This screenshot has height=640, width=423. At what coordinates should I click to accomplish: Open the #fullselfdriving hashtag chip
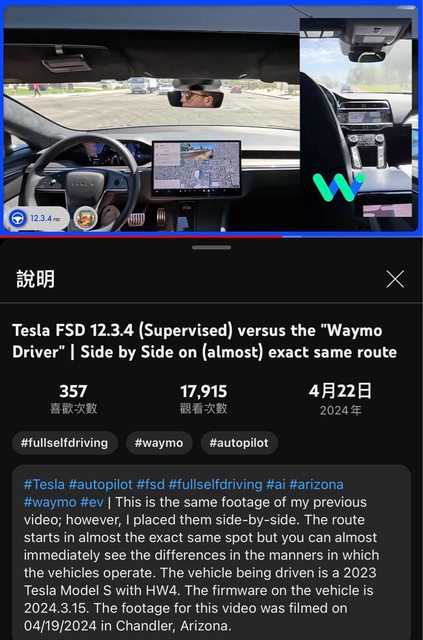coord(65,443)
